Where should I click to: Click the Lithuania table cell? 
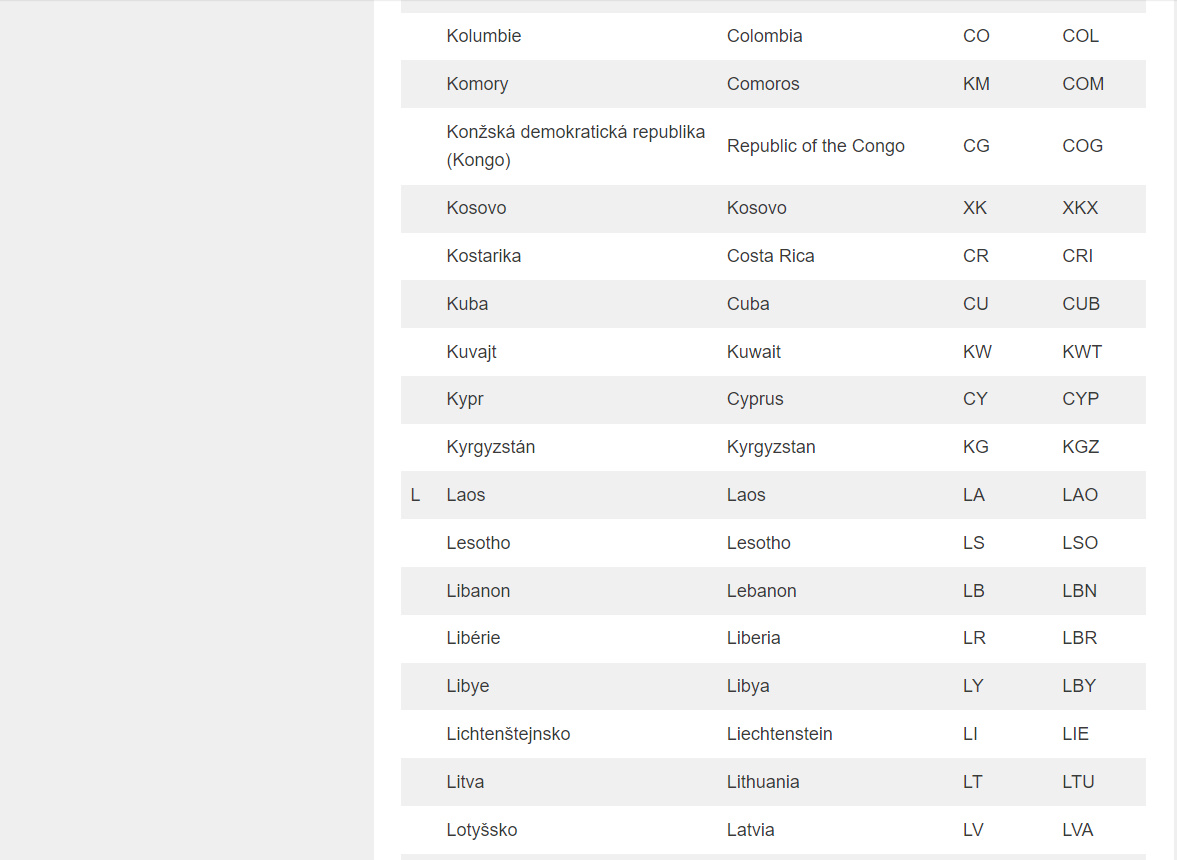762,782
